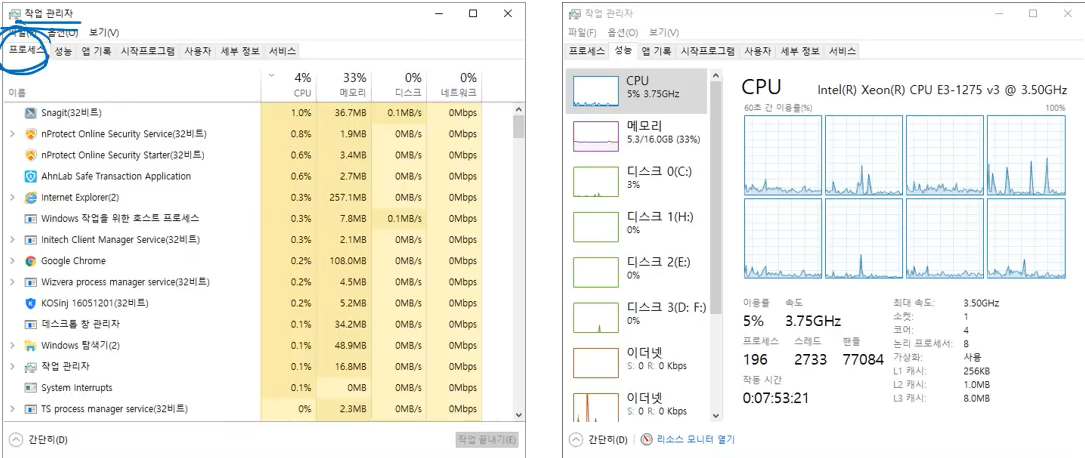This screenshot has width=1085, height=458.
Task: Click the Initech Client Manager Service icon
Action: coord(30,240)
